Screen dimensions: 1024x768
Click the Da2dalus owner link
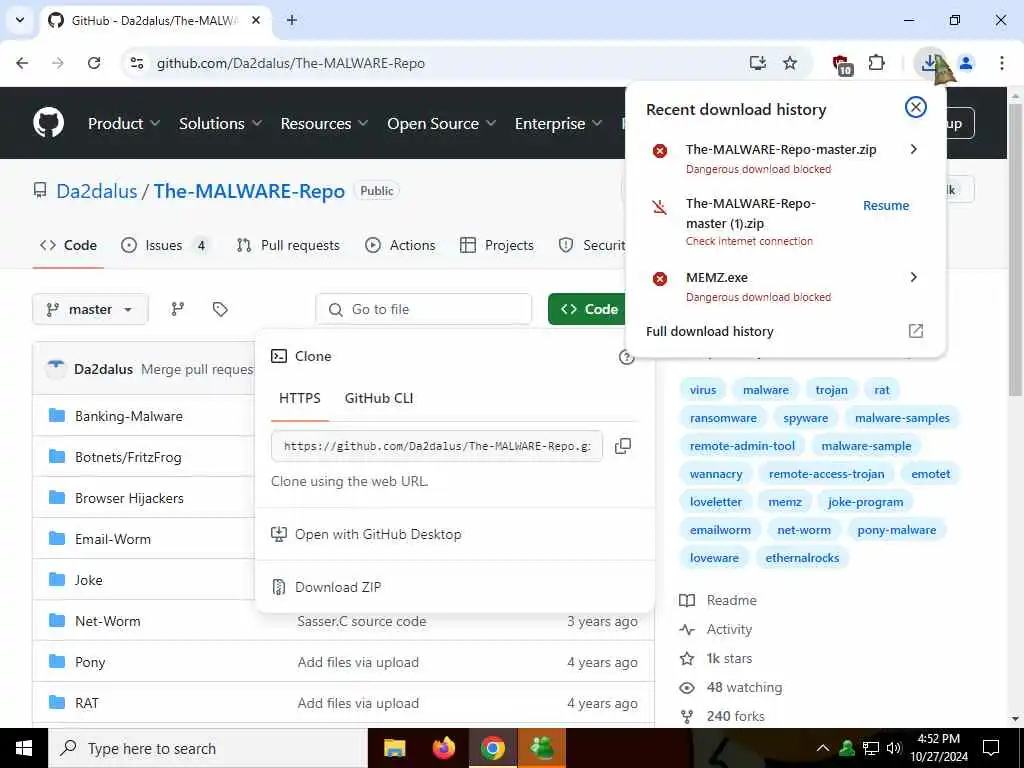[97, 191]
